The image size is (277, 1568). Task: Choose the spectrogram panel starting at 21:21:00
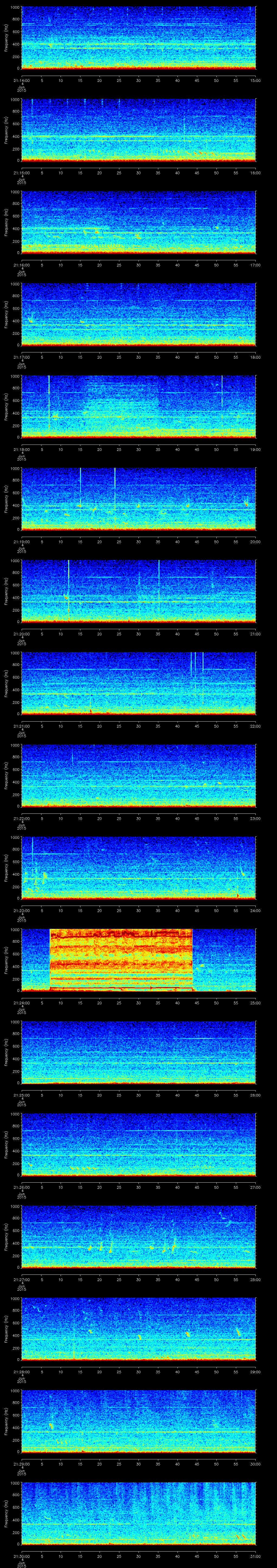pyautogui.click(x=139, y=683)
